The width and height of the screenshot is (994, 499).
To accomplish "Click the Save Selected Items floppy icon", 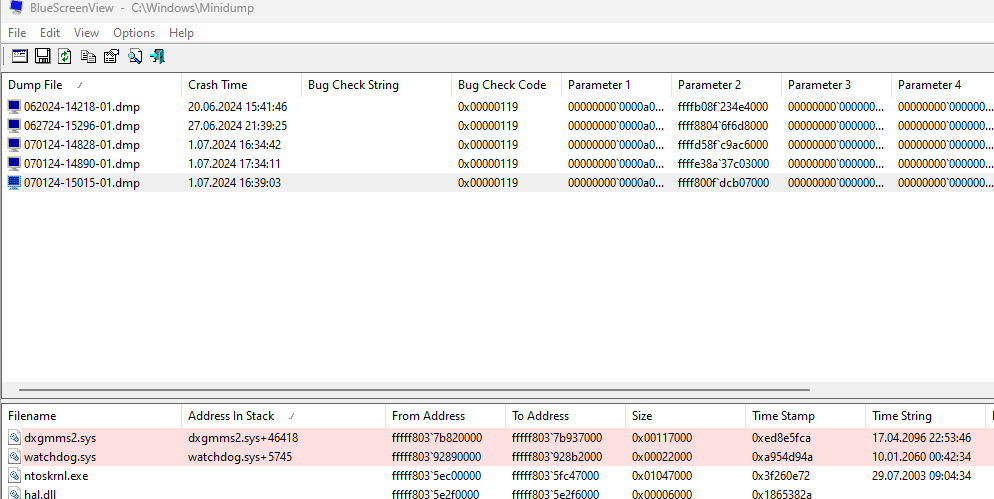I will (43, 57).
